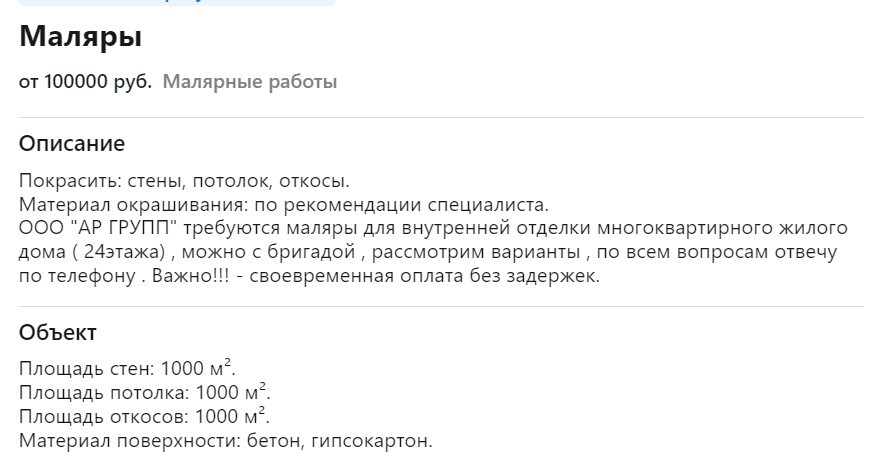Select the "Объект" section heading
Image resolution: width=882 pixels, height=467 pixels.
[x=58, y=332]
